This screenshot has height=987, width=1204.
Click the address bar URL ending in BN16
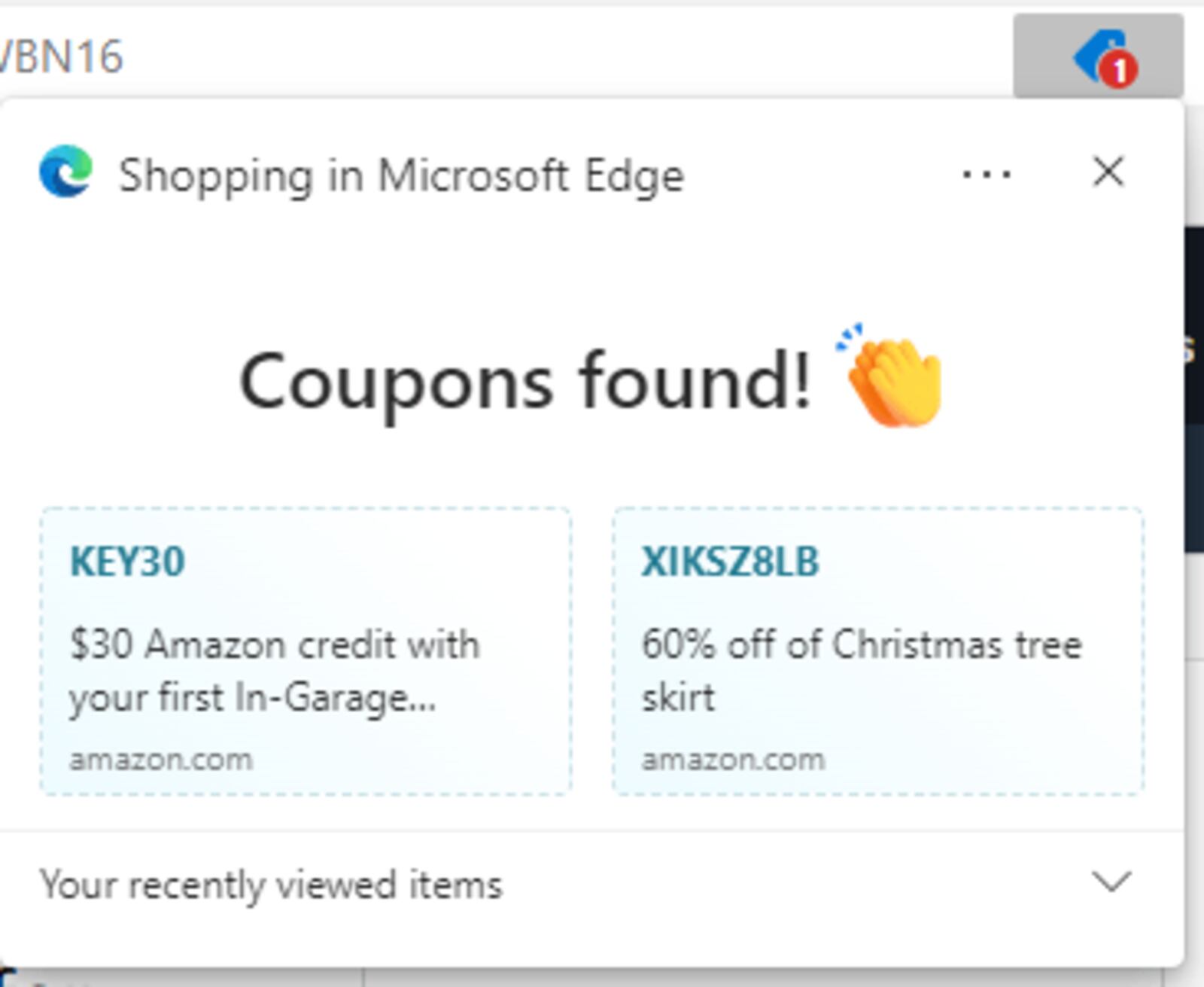pyautogui.click(x=62, y=57)
